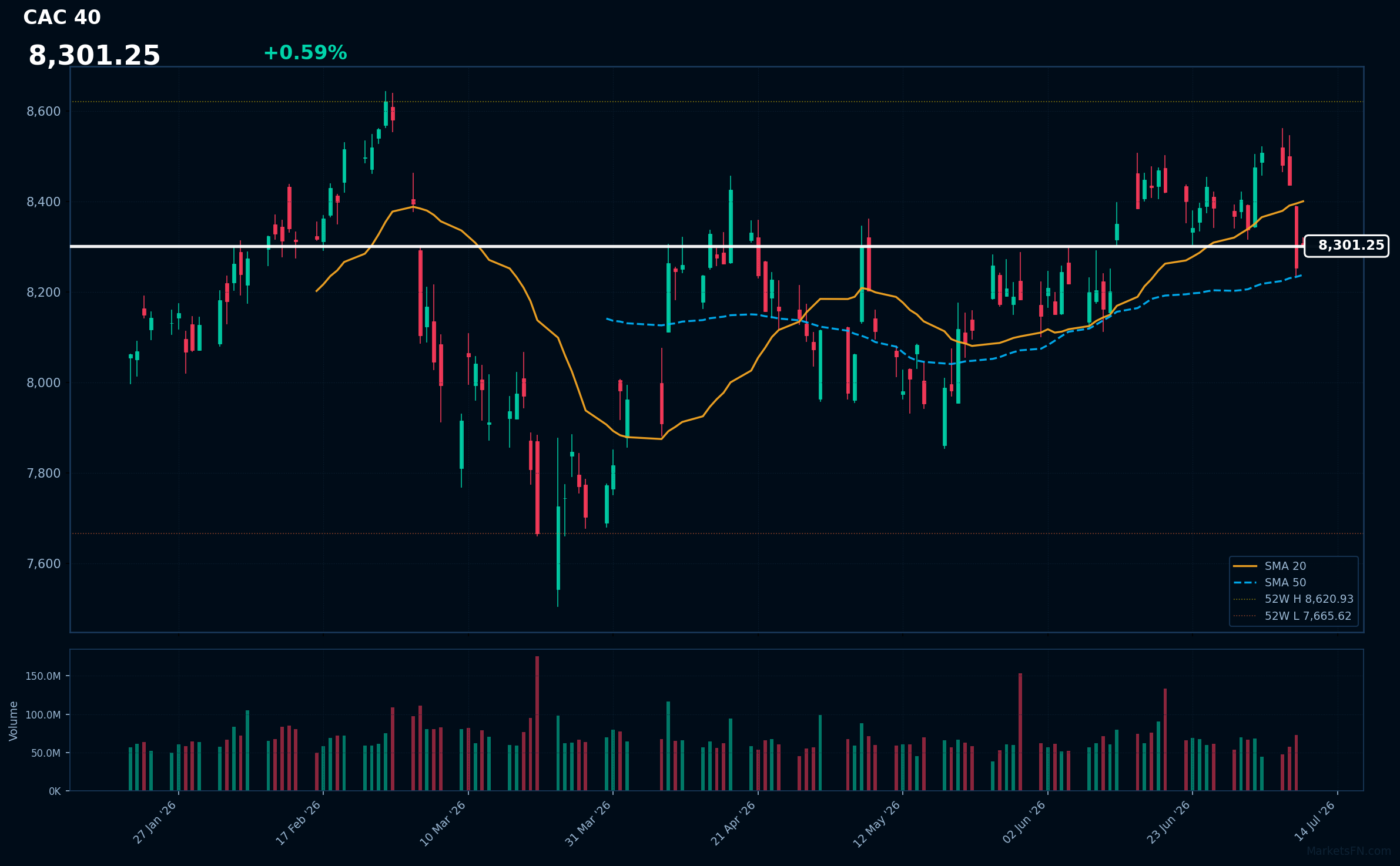Select the 02 Jun '26 date label

[1023, 823]
